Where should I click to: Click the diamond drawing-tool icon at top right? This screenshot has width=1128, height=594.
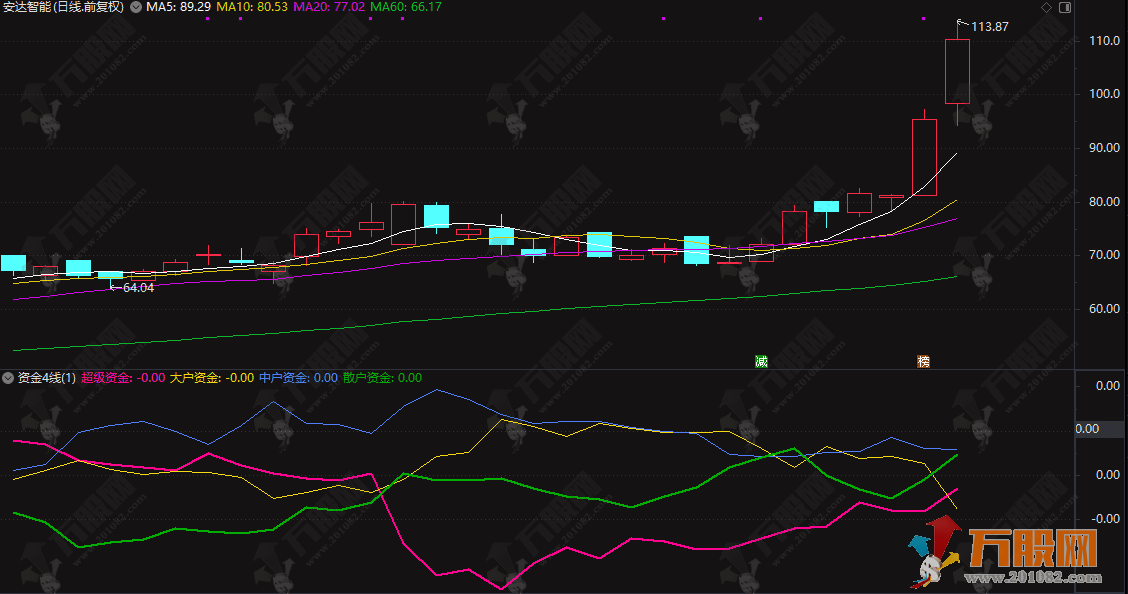click(1046, 7)
